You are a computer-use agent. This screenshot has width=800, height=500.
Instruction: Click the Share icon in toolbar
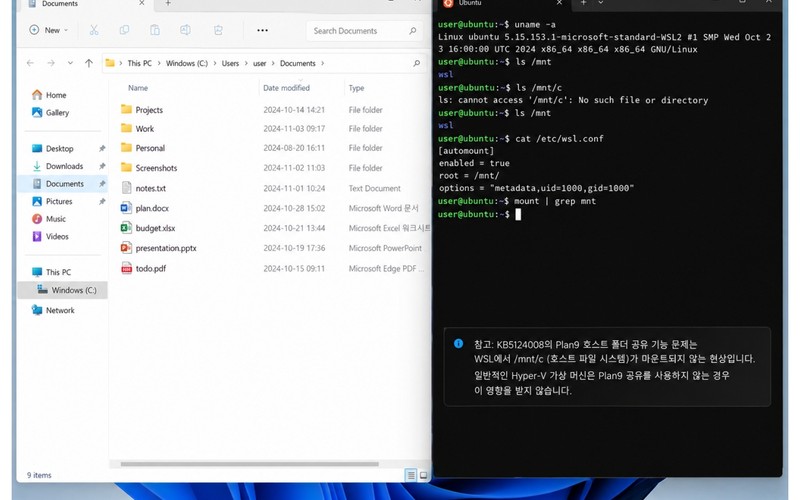point(218,31)
